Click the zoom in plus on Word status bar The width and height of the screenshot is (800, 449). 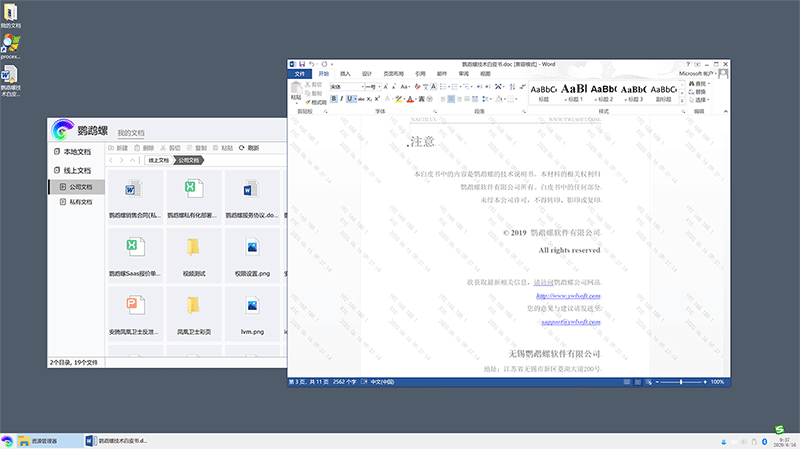[x=705, y=382]
